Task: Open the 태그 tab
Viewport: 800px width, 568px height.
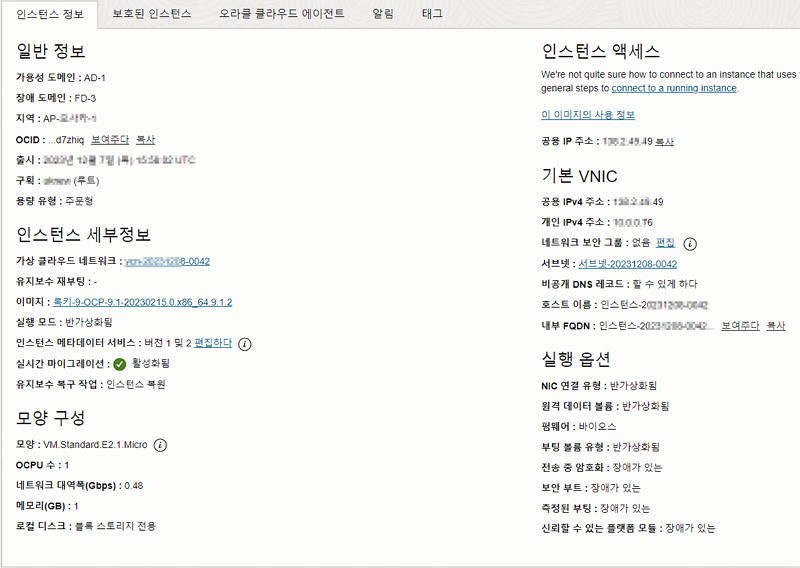Action: [432, 14]
